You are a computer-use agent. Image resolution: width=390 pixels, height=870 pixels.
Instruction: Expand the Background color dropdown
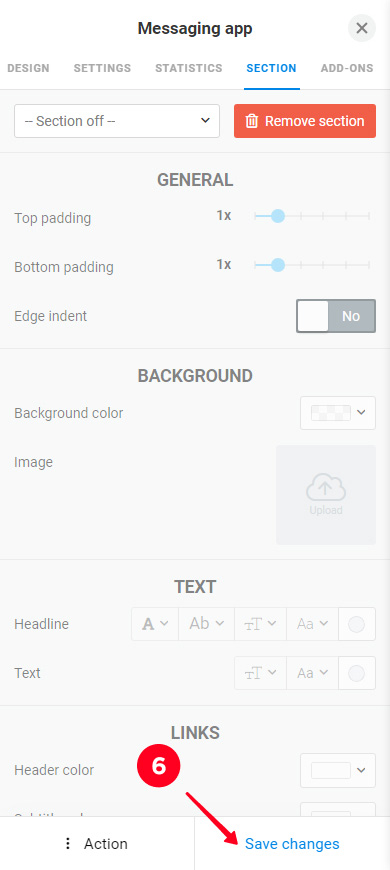[338, 413]
